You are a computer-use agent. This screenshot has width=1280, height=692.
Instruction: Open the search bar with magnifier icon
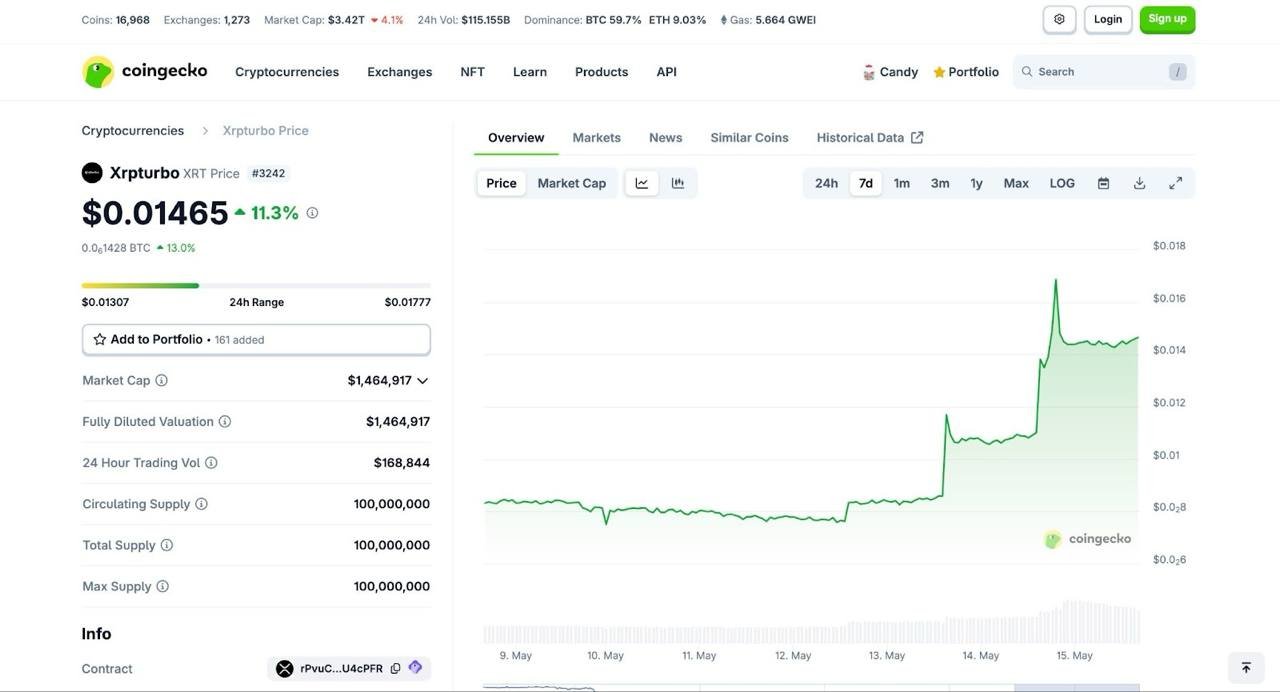coord(1025,71)
